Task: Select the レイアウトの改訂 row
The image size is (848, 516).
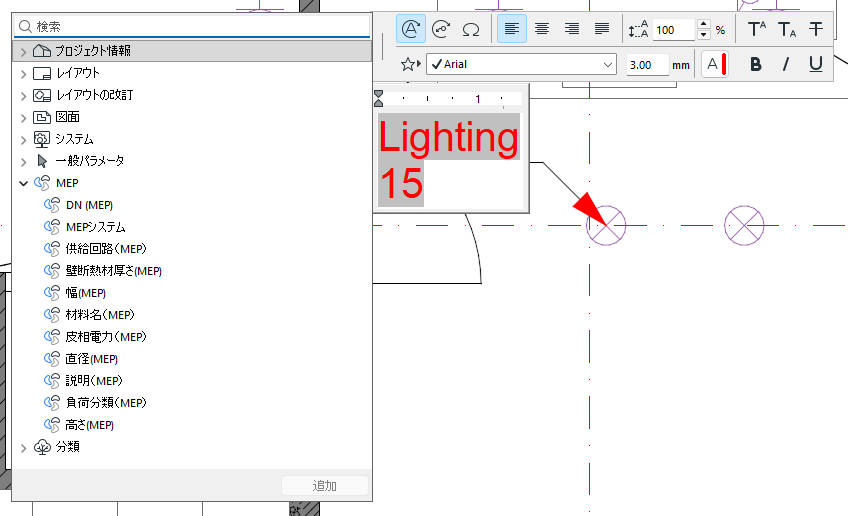Action: click(192, 95)
